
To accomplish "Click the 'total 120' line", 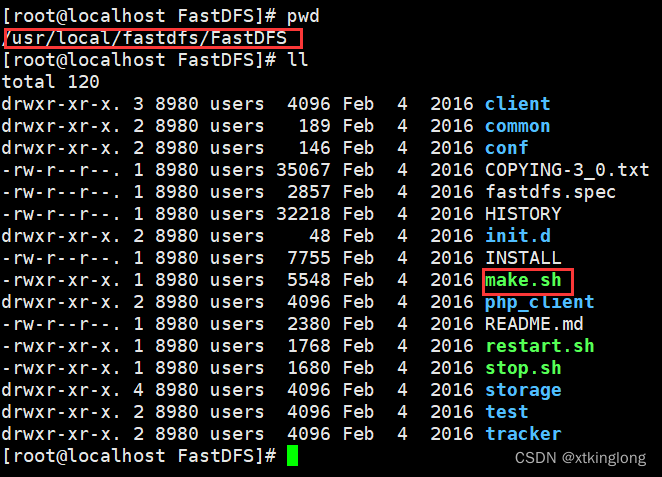I will (51, 81).
